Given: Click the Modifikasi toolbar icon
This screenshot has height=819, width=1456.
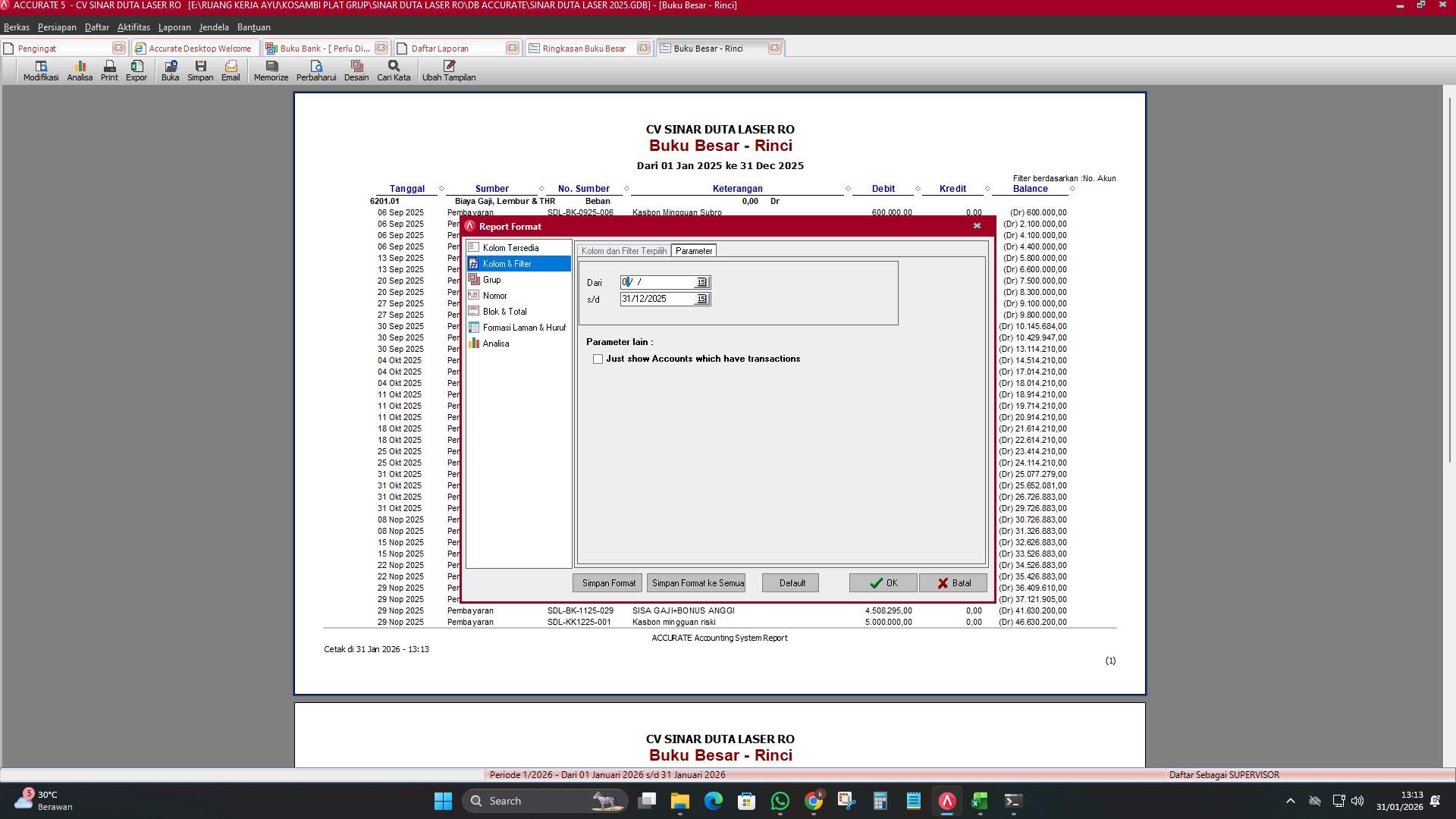Looking at the screenshot, I should (40, 71).
